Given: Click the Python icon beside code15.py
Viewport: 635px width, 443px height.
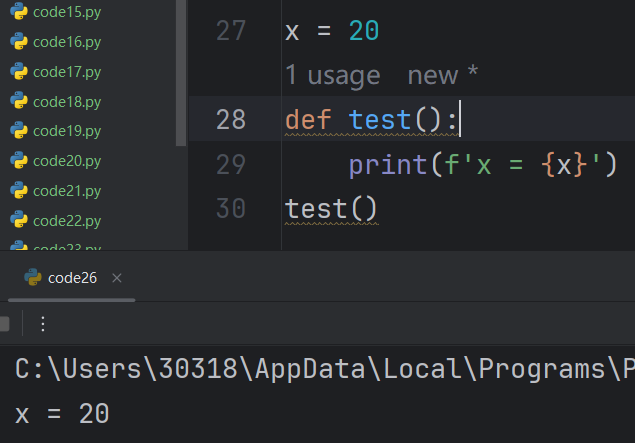Looking at the screenshot, I should click(x=18, y=12).
